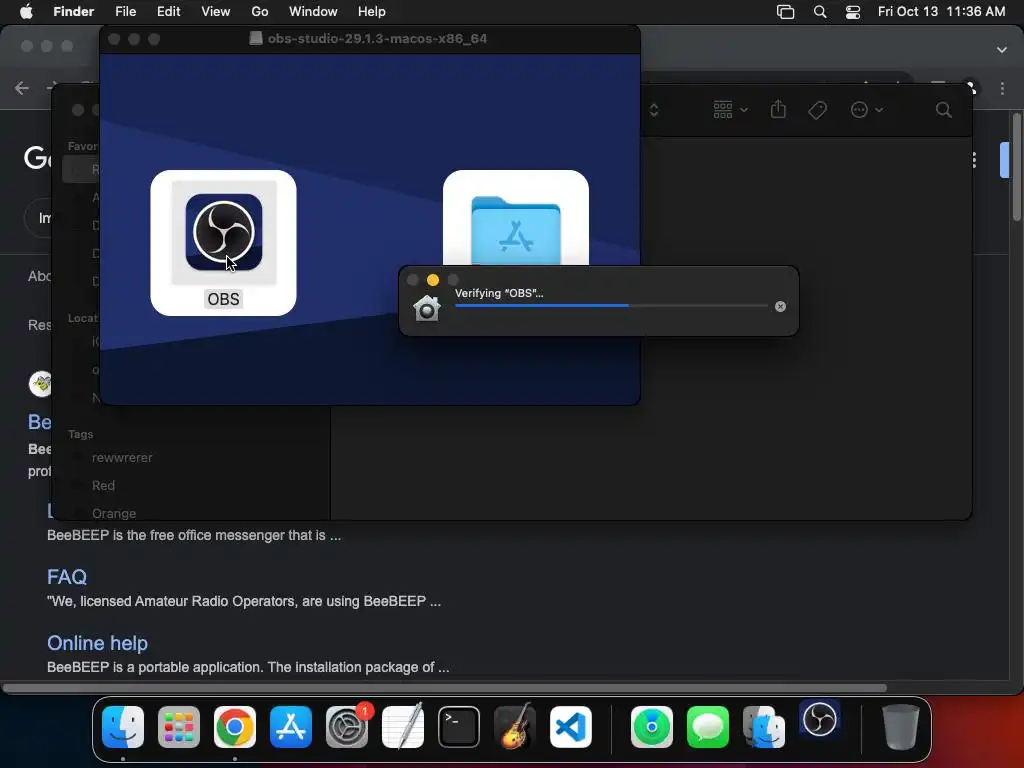Open the Finder menu
1024x768 pixels.
point(73,12)
